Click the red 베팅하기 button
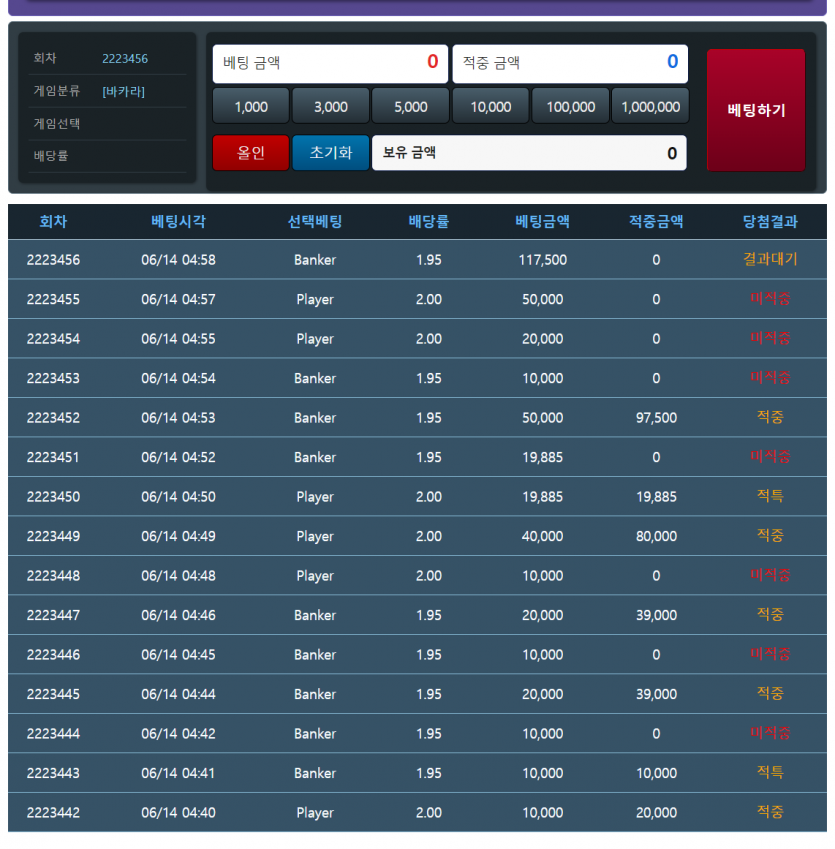 point(755,110)
